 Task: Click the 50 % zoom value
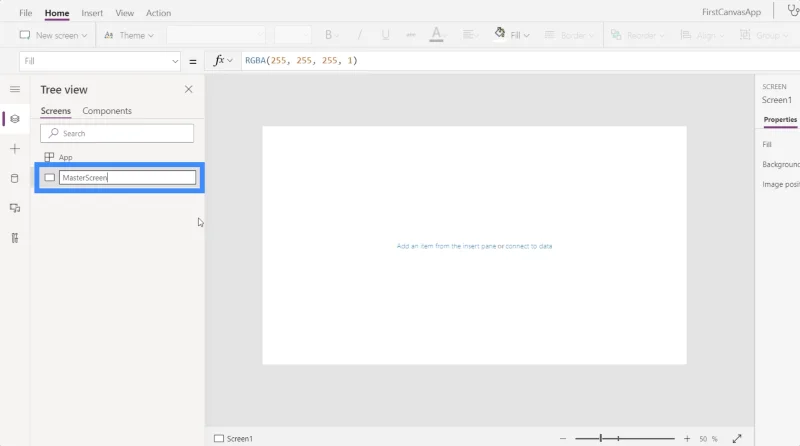(708, 439)
